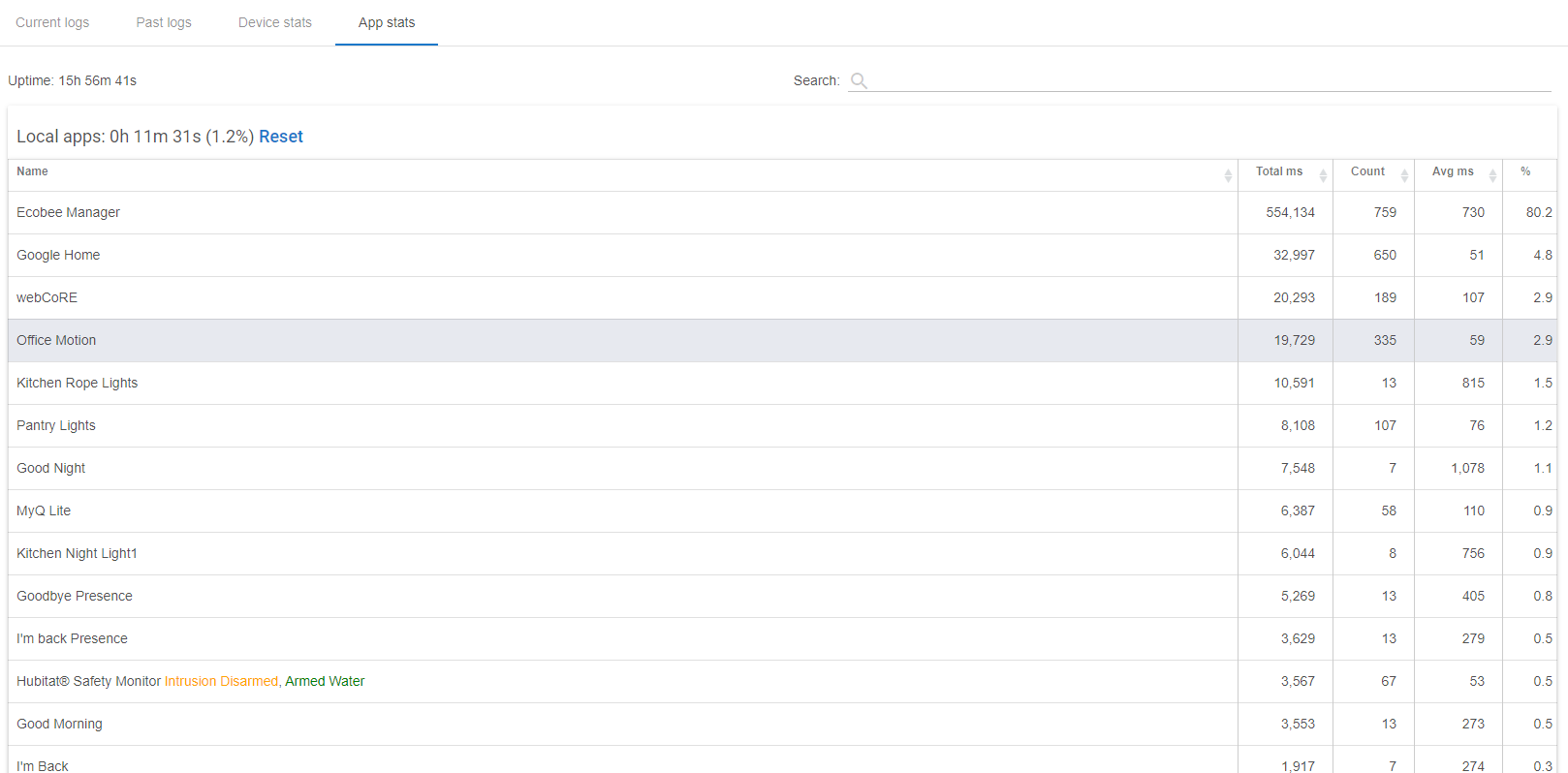1568x773 pixels.
Task: Click the % column header
Action: [1525, 171]
